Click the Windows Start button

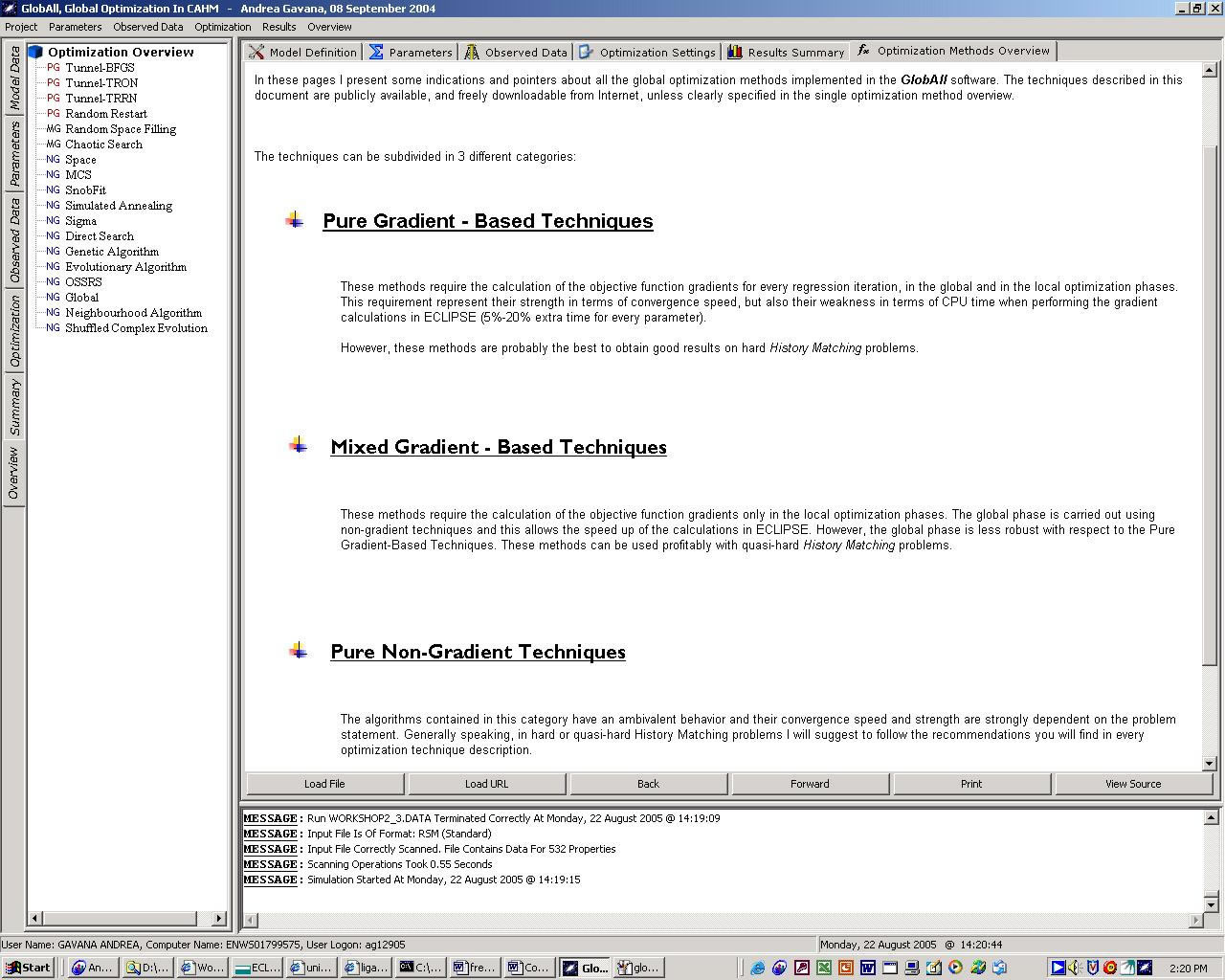click(x=29, y=968)
